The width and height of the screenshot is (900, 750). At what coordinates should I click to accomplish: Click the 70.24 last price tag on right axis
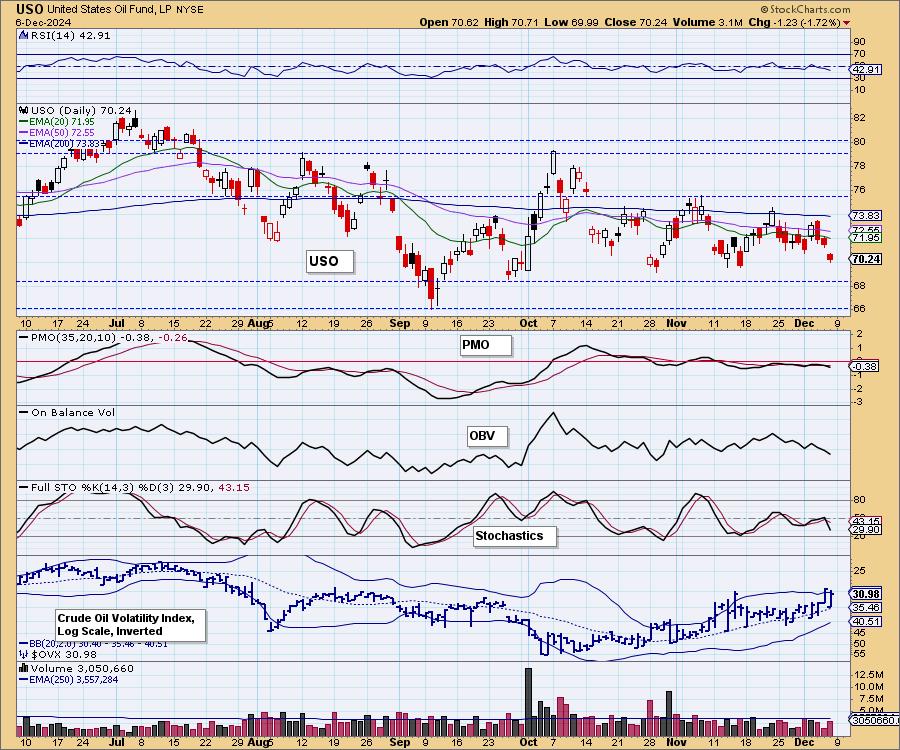tap(866, 259)
